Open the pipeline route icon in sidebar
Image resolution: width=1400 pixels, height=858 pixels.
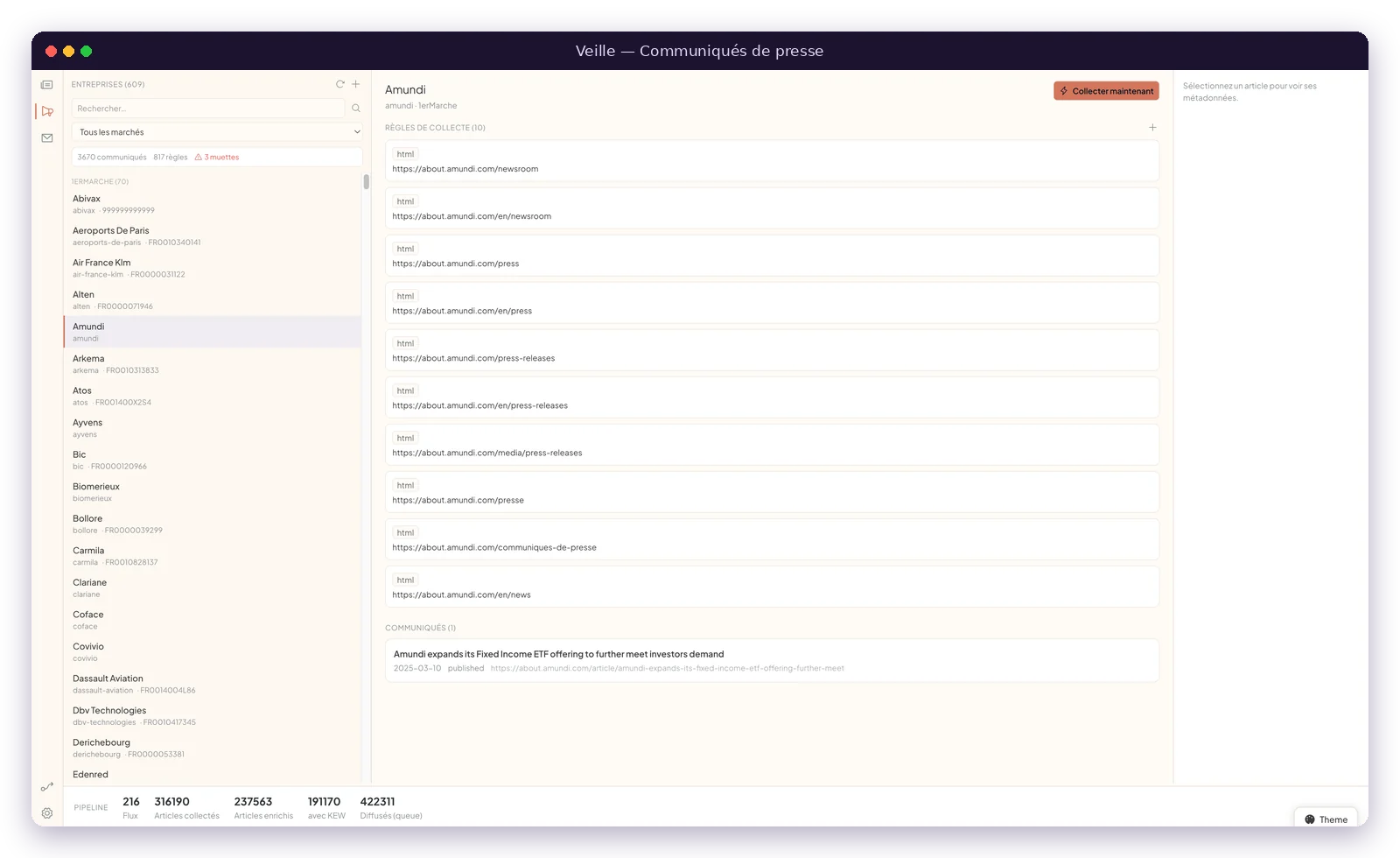click(x=47, y=787)
